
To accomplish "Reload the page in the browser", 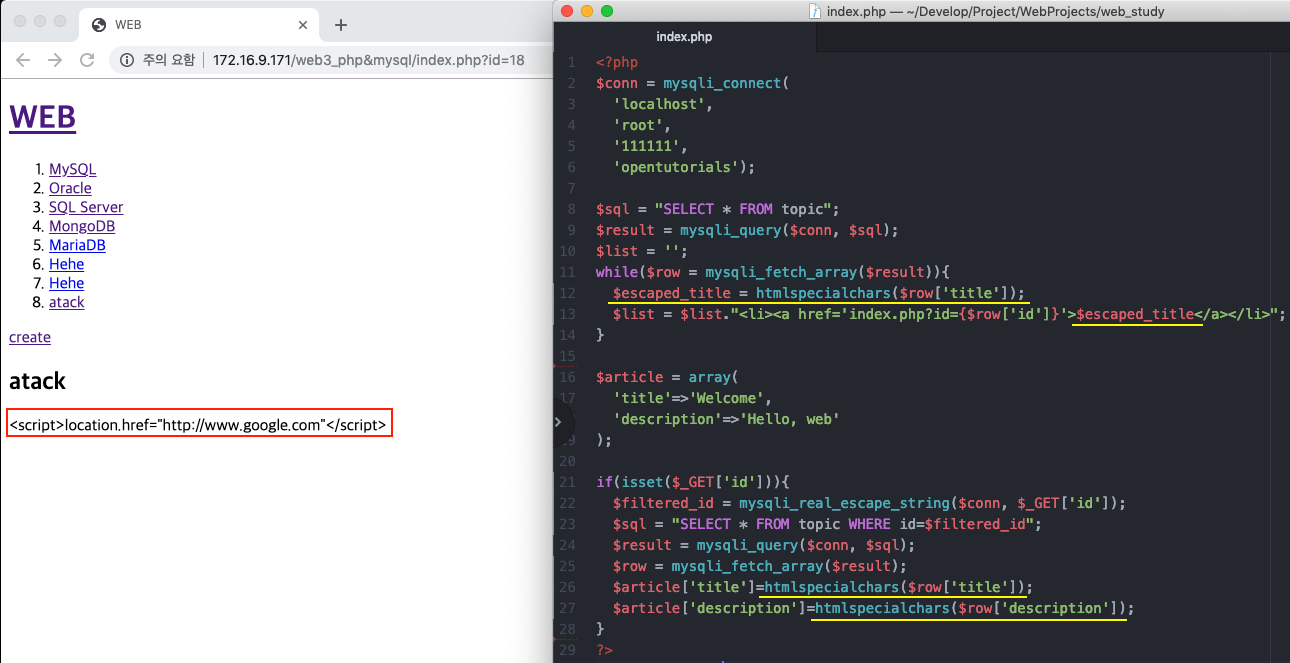I will click(x=87, y=60).
